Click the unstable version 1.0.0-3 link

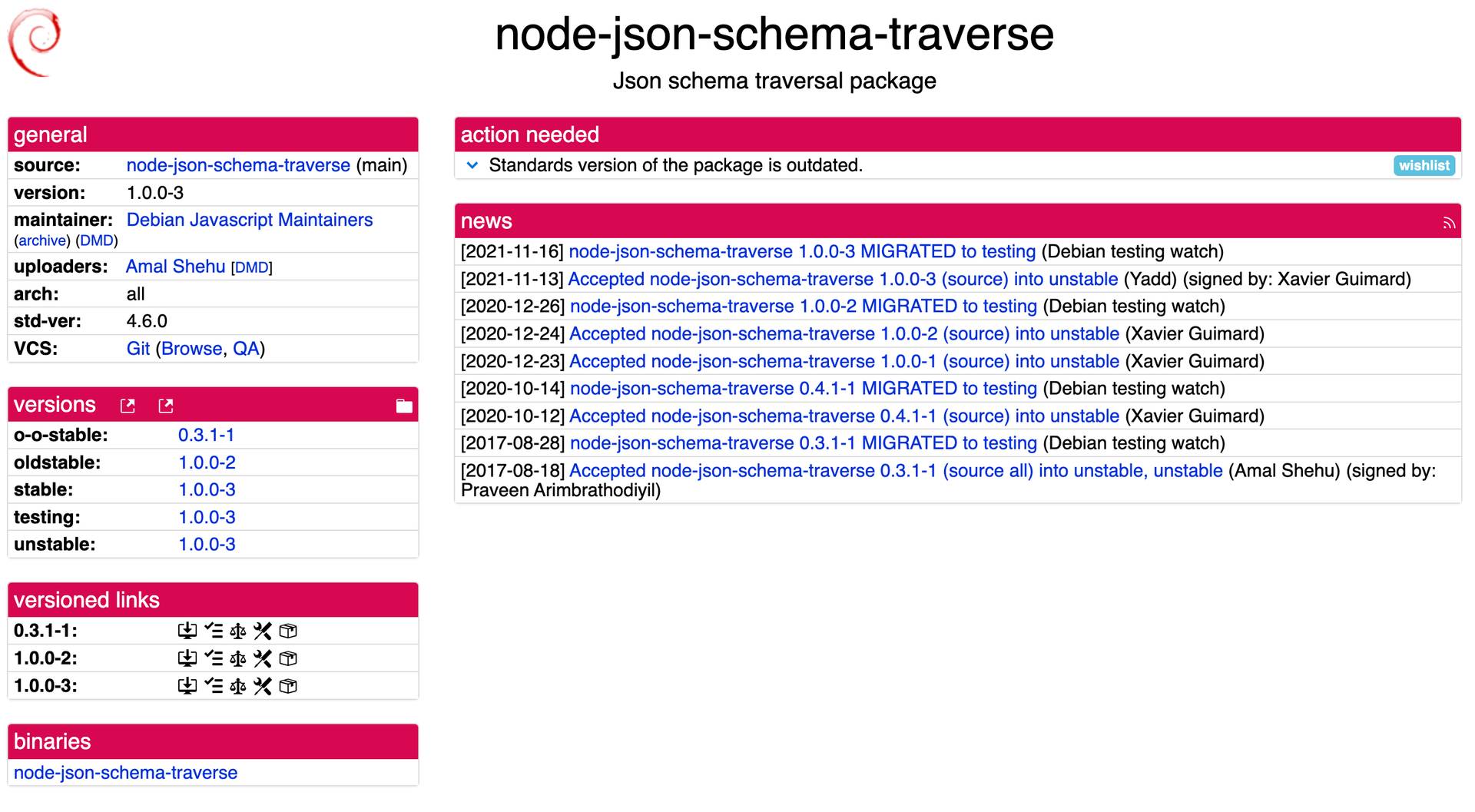click(207, 544)
